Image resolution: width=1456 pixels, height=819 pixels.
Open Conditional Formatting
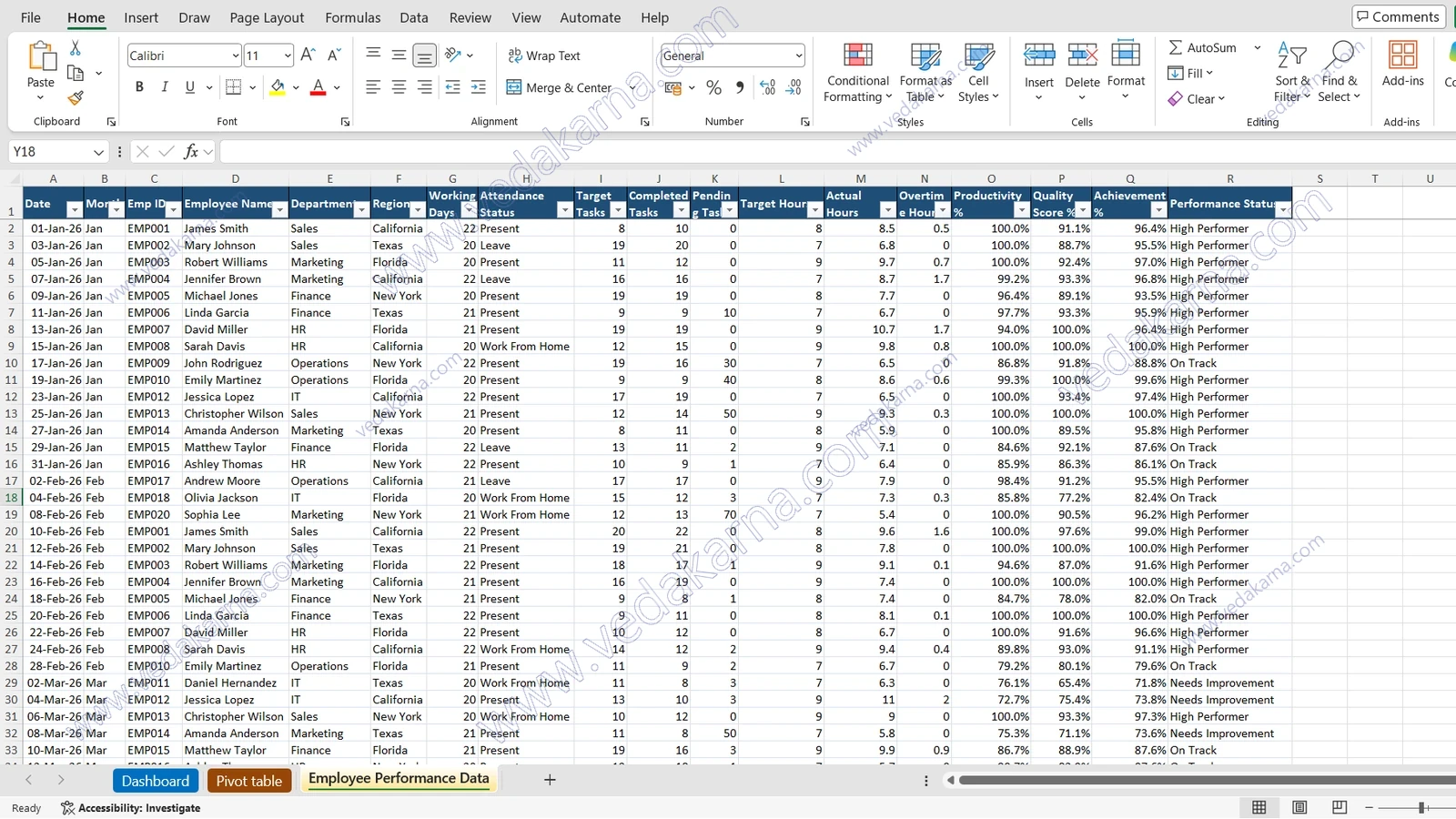(857, 73)
